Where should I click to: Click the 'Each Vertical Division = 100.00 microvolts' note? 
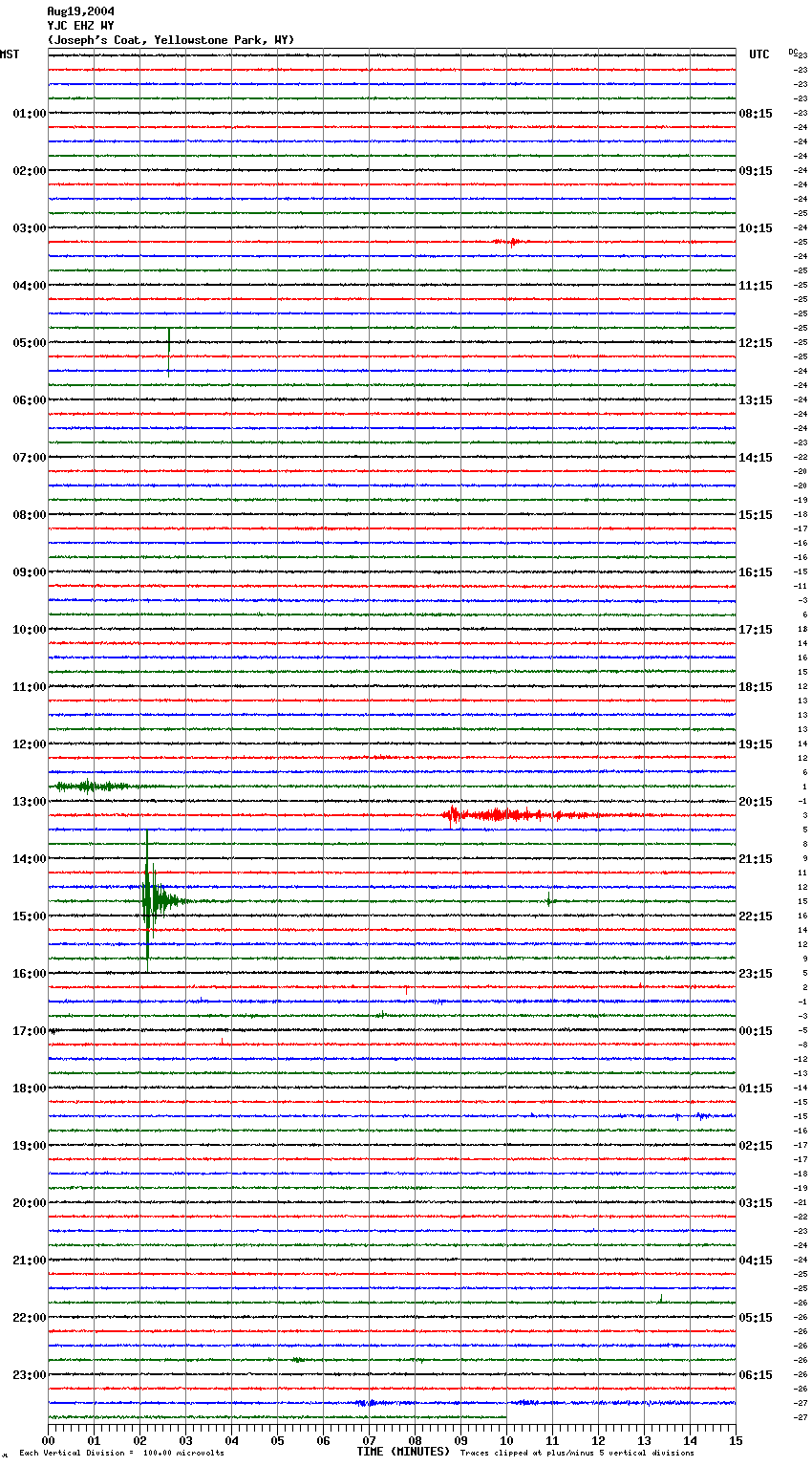pos(121,1453)
